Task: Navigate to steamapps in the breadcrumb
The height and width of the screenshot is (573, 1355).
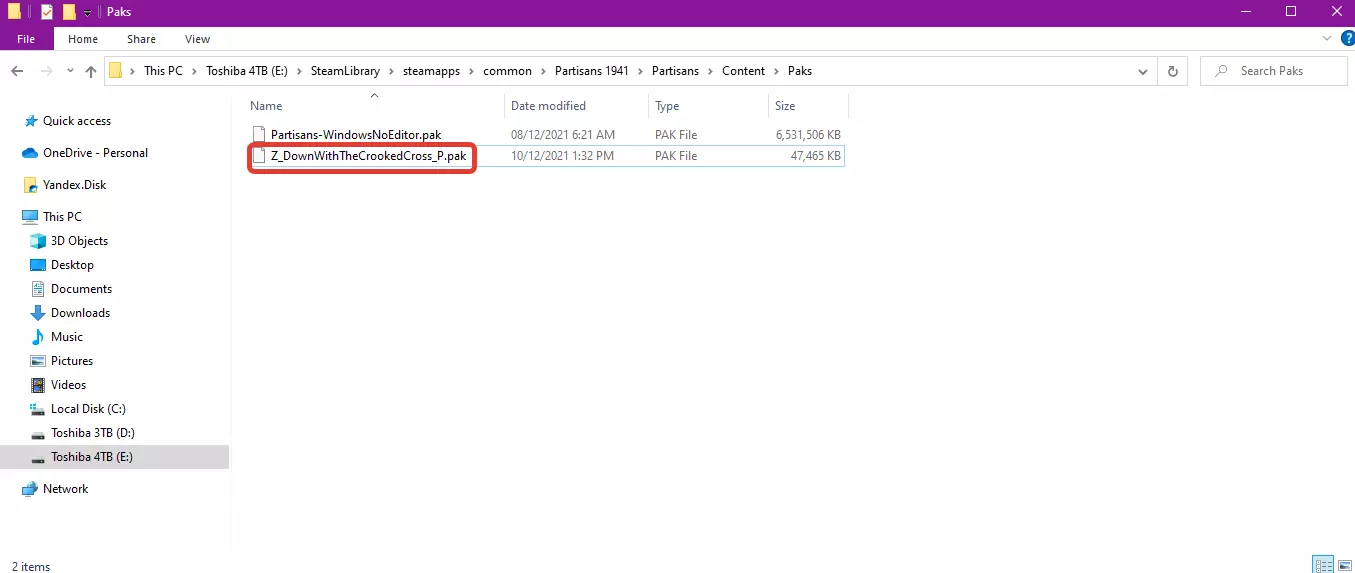Action: tap(432, 71)
